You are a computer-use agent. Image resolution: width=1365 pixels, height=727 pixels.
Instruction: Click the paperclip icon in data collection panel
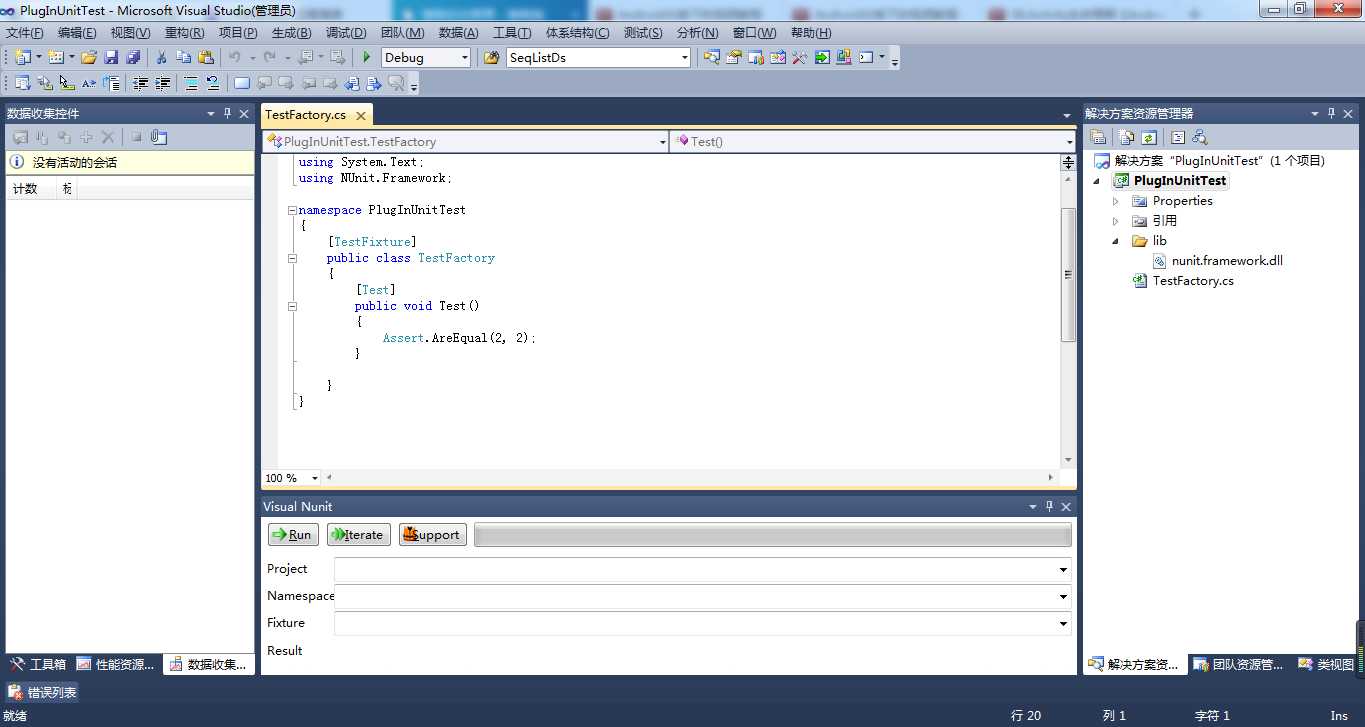158,137
